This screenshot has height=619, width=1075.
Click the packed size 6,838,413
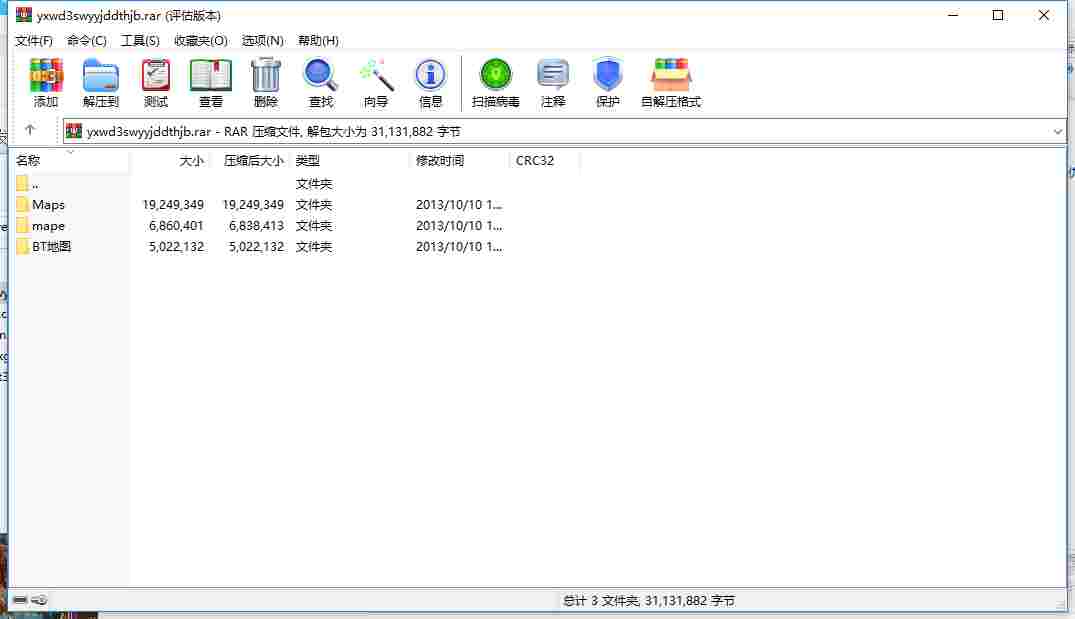coord(256,226)
